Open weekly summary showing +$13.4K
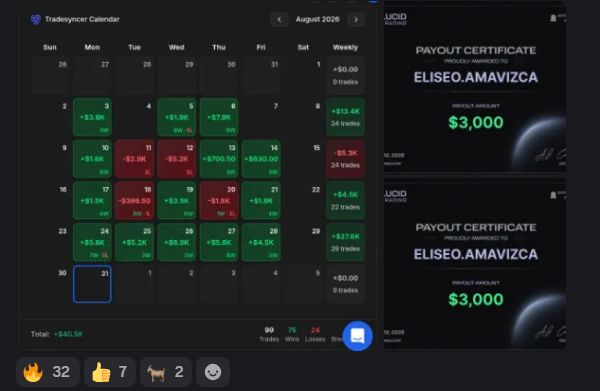Image resolution: width=600 pixels, height=391 pixels. point(346,117)
